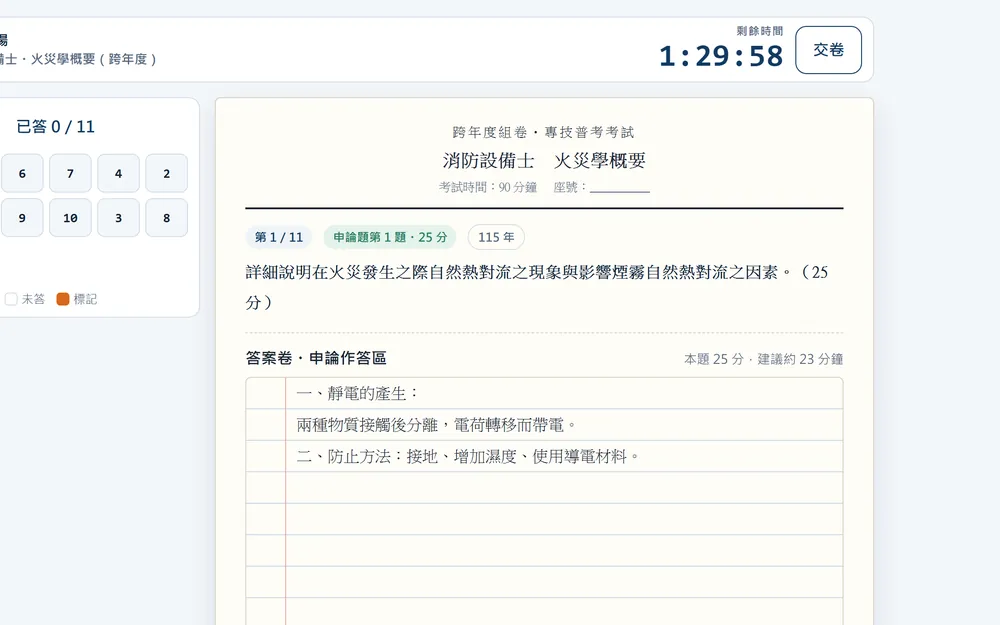Click the remaining time 1:29:58
The width and height of the screenshot is (1000, 625).
(721, 56)
